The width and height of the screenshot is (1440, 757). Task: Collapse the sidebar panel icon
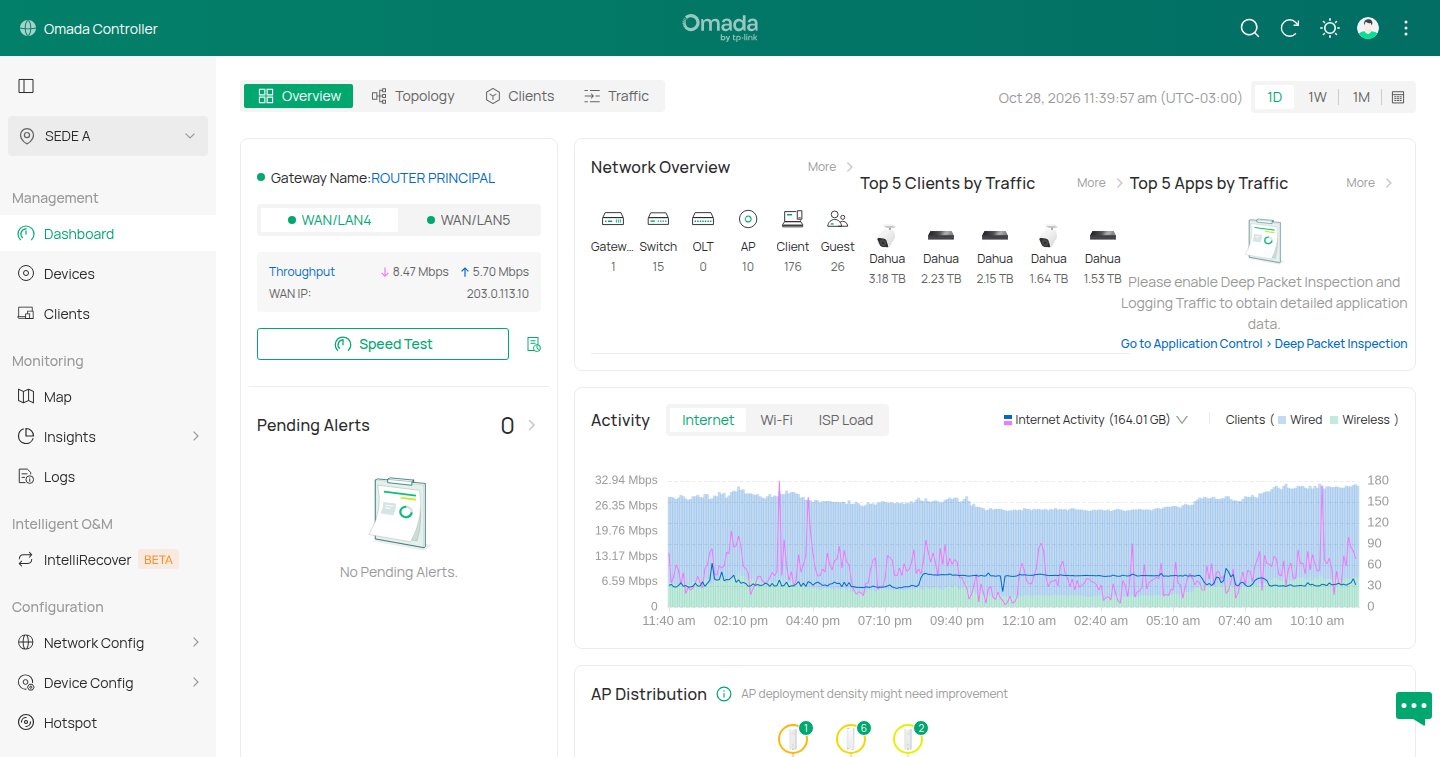click(27, 86)
